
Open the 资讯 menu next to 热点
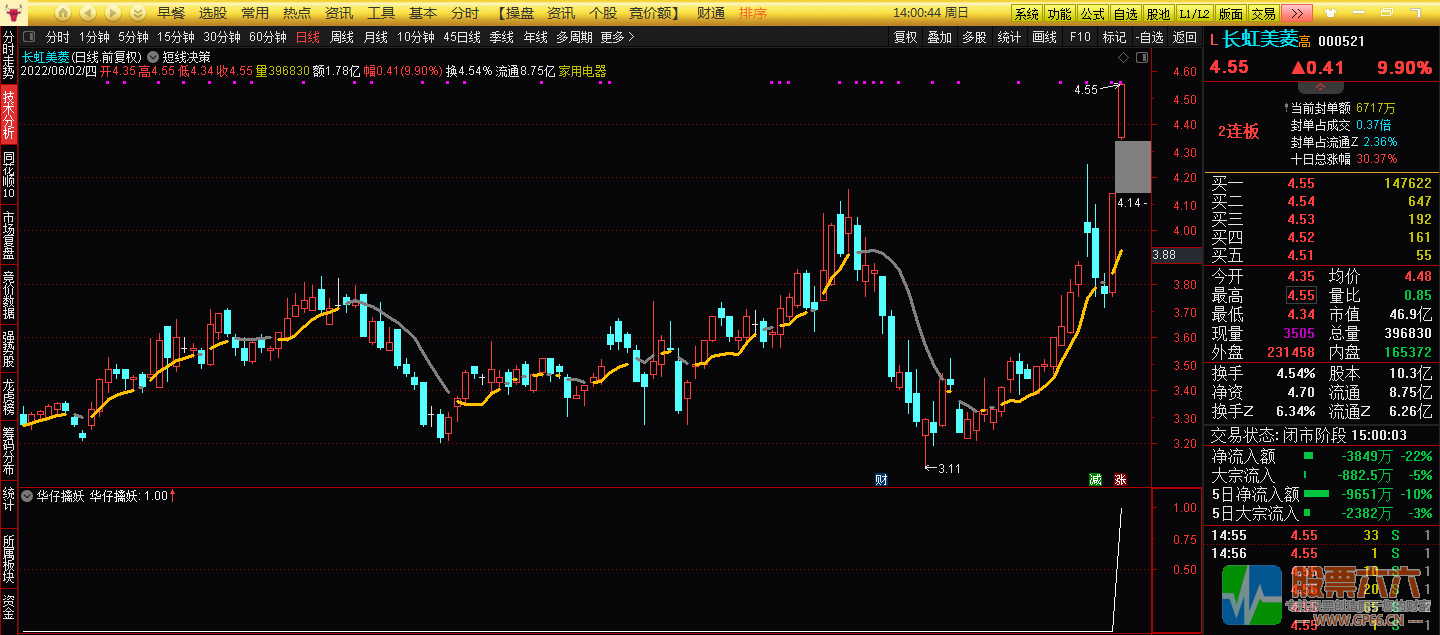click(339, 13)
